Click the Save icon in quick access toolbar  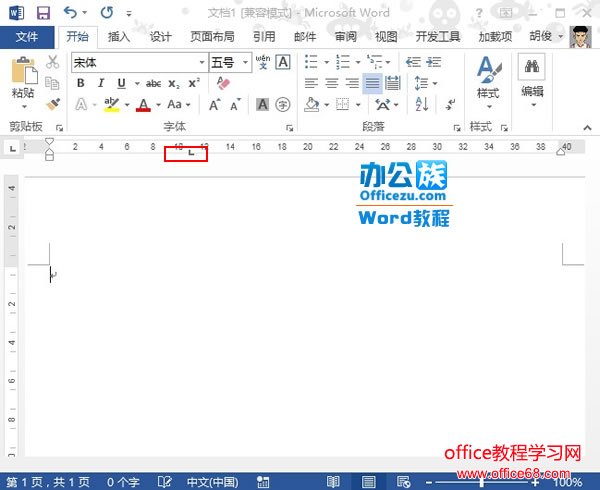pyautogui.click(x=43, y=13)
